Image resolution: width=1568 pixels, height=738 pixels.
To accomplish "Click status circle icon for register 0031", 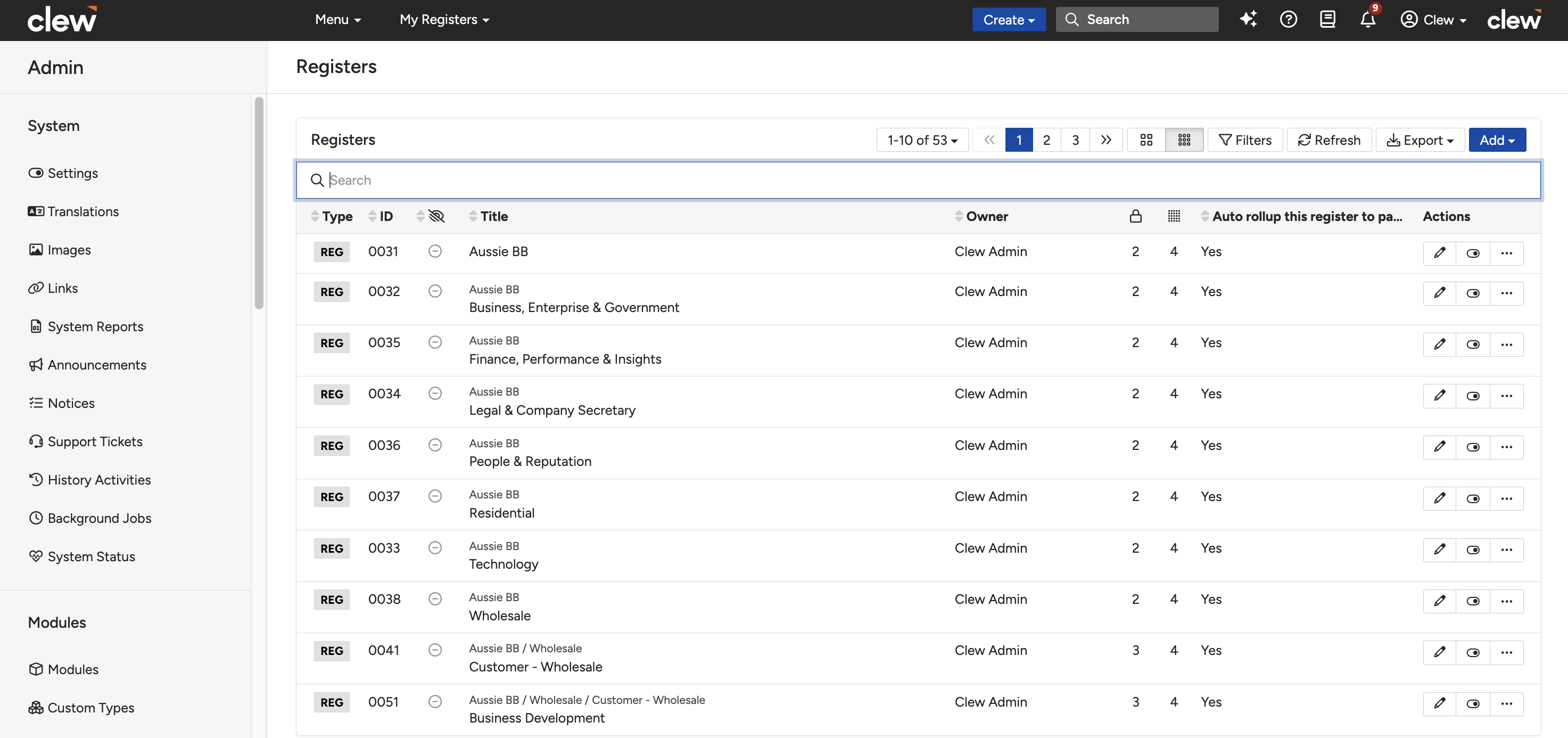I will 435,251.
